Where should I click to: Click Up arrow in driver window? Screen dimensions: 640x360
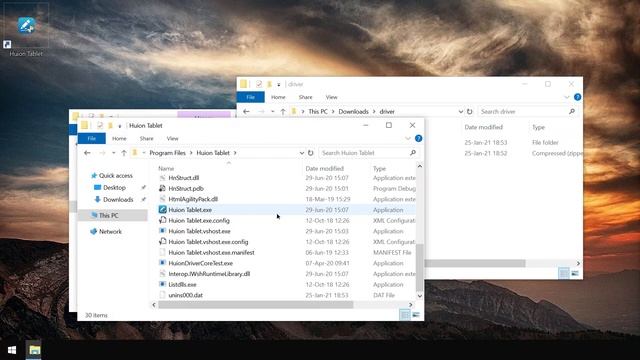point(283,111)
